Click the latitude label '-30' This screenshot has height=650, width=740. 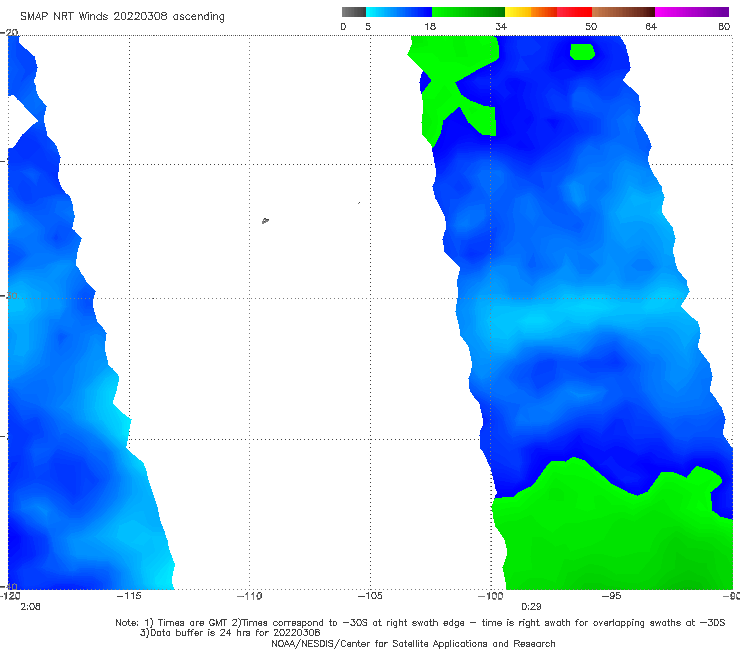coord(9,295)
